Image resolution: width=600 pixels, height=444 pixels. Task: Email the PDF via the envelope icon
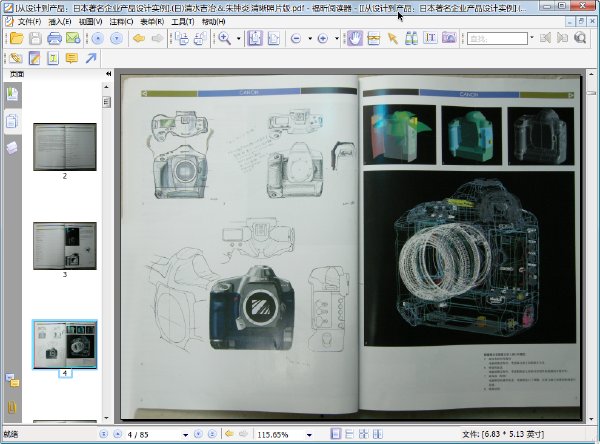[73, 38]
